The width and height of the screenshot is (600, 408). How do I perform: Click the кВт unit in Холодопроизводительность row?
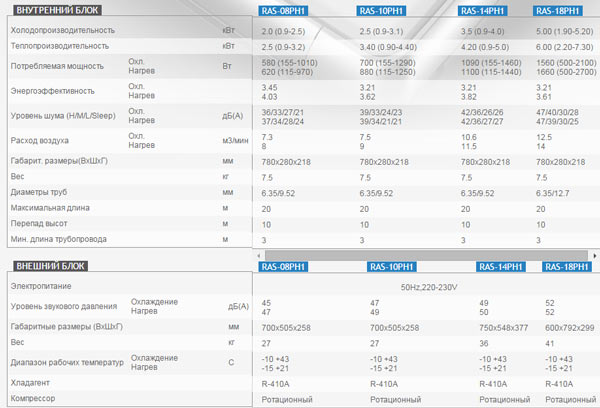pos(228,30)
